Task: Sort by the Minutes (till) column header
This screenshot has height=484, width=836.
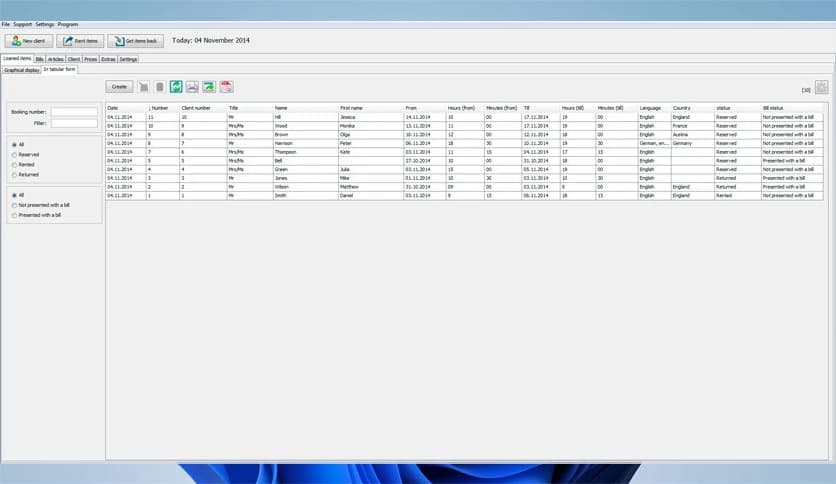Action: click(x=616, y=108)
